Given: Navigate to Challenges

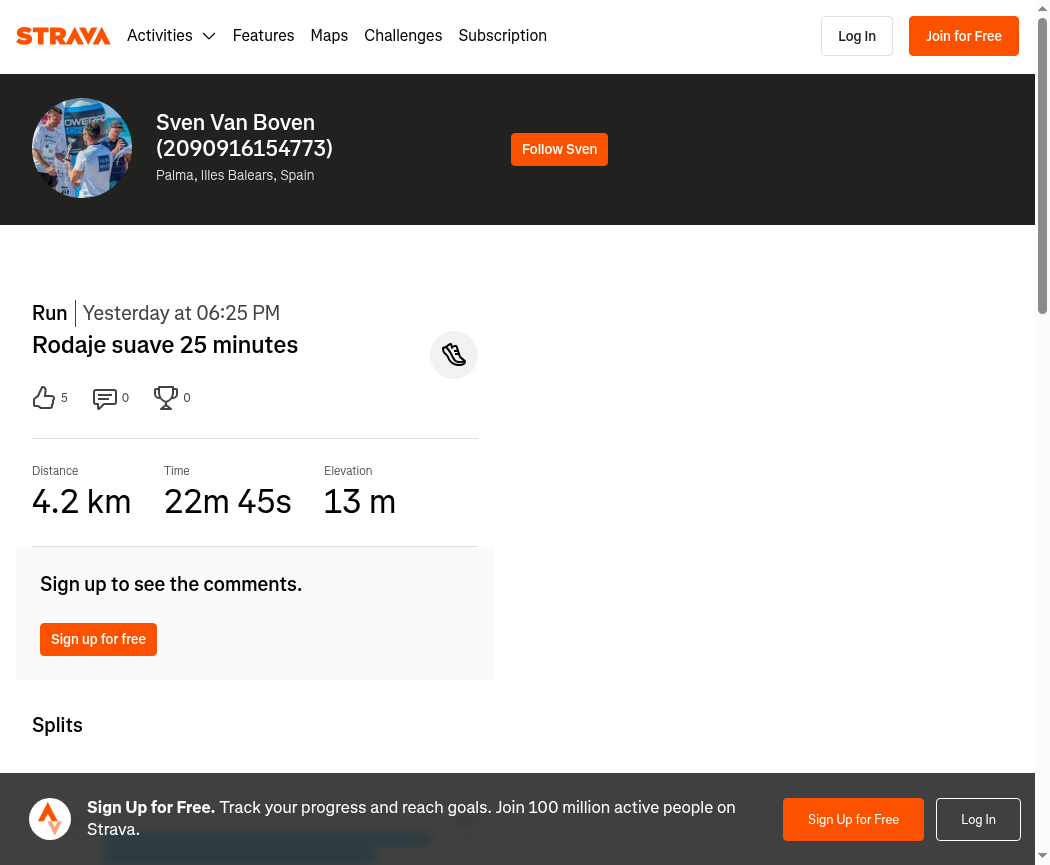Looking at the screenshot, I should [403, 35].
